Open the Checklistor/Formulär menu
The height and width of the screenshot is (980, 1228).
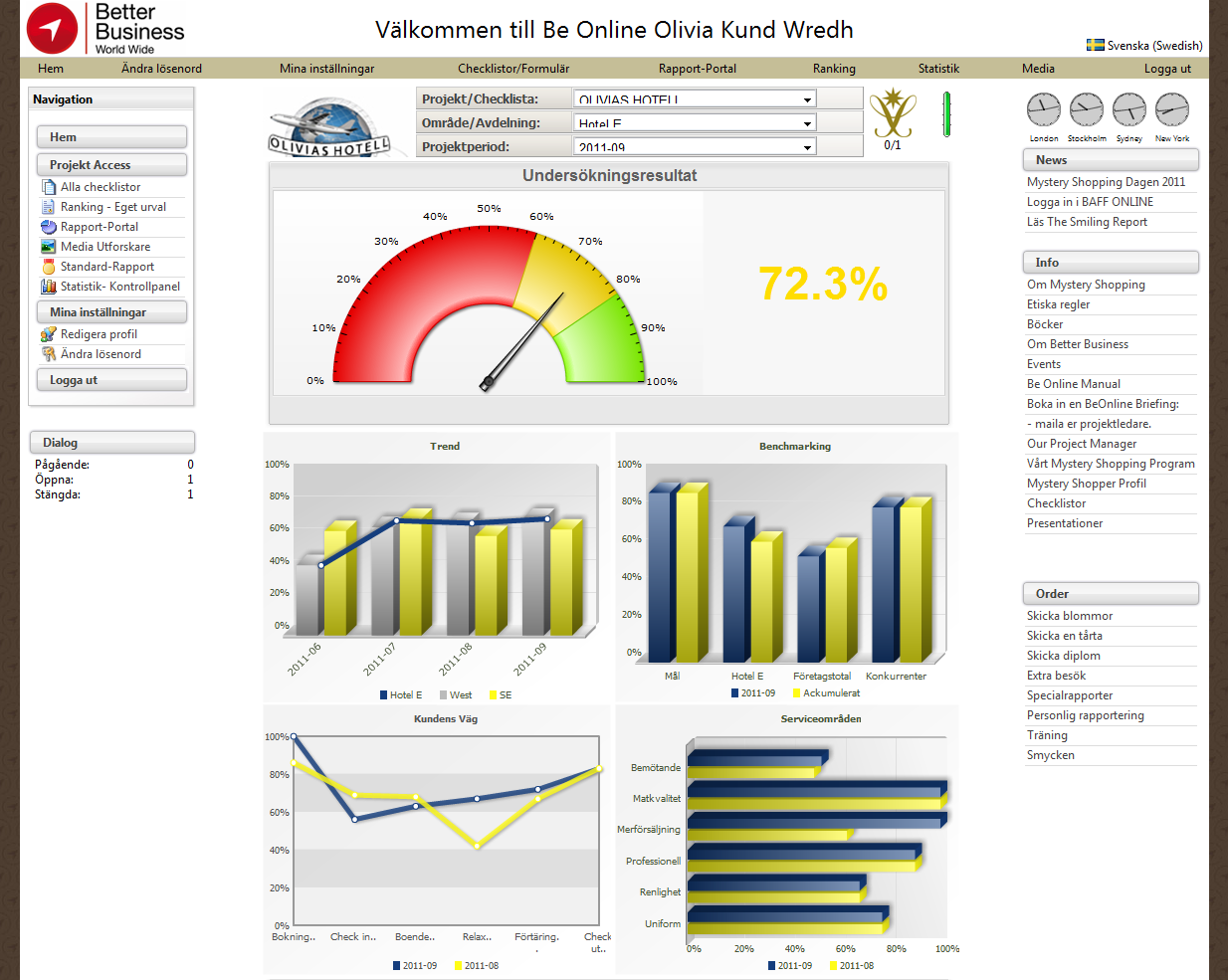[x=513, y=69]
